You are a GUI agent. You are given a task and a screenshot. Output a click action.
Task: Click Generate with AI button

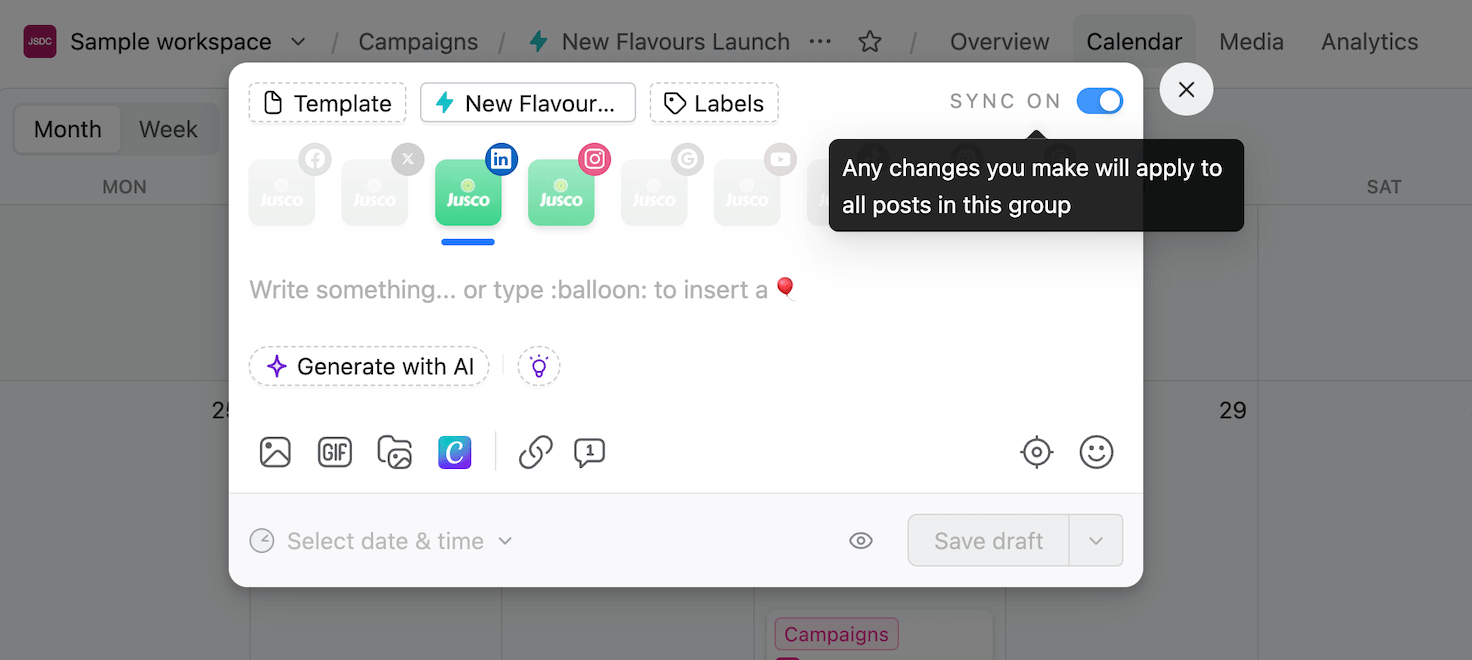click(369, 367)
